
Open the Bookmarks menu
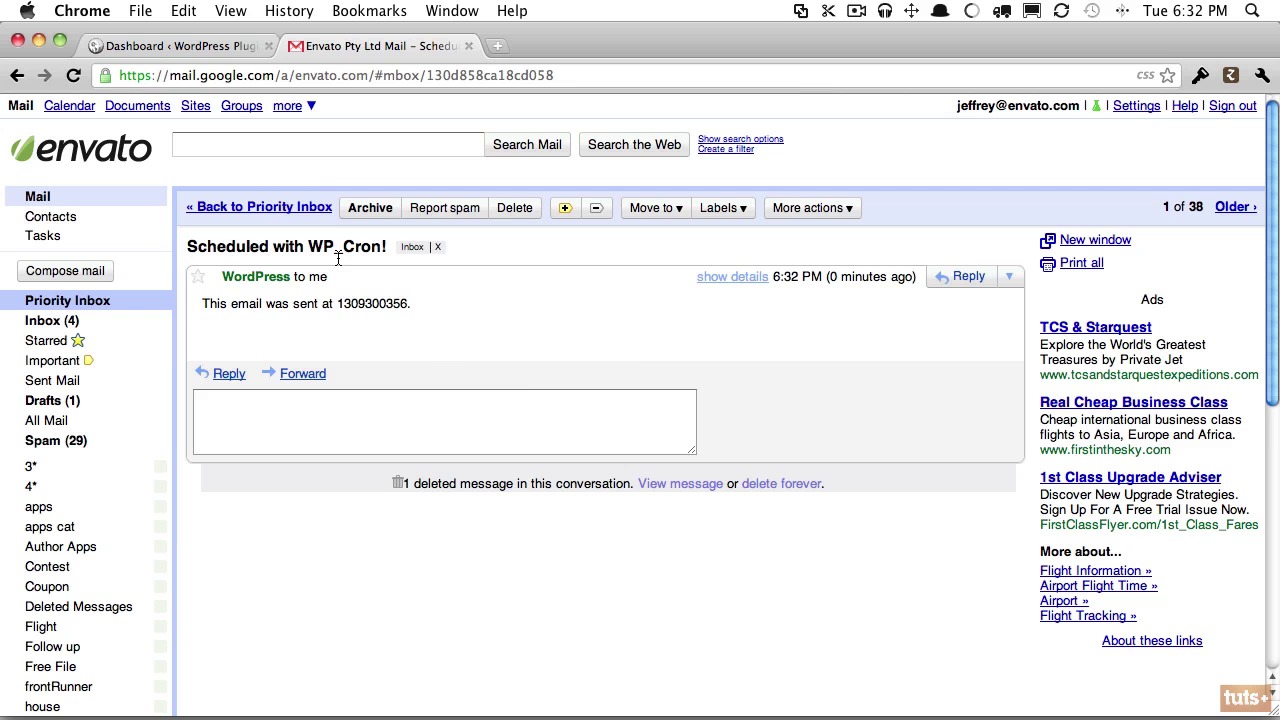[x=369, y=11]
